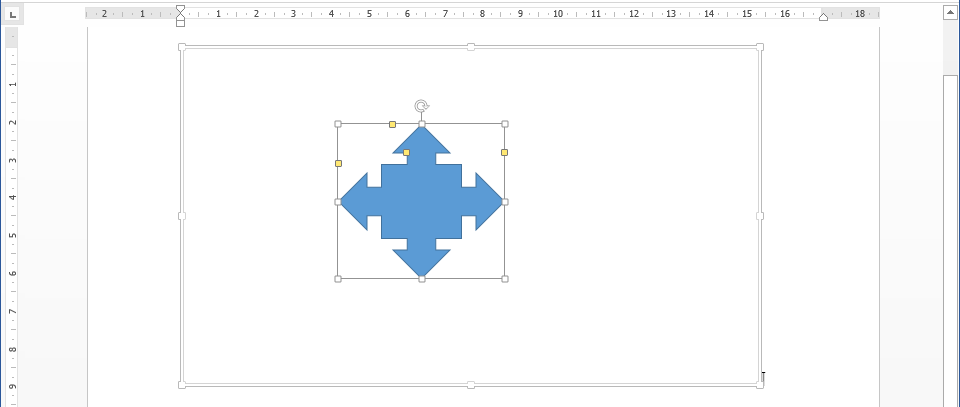960x407 pixels.
Task: Click the arrow shape's top-right sizing handle
Action: tap(505, 124)
